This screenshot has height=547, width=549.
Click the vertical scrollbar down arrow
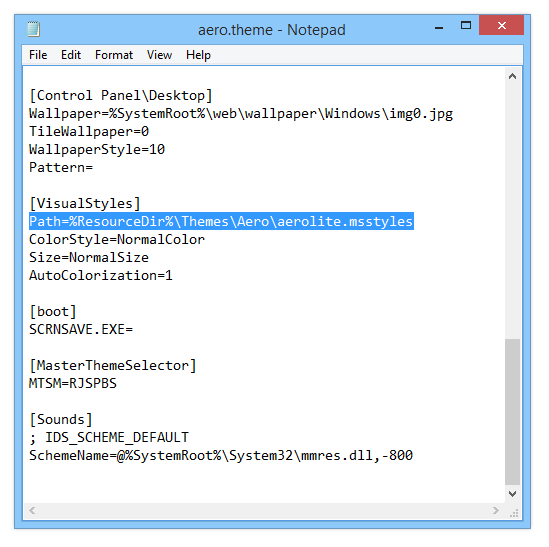pyautogui.click(x=512, y=494)
